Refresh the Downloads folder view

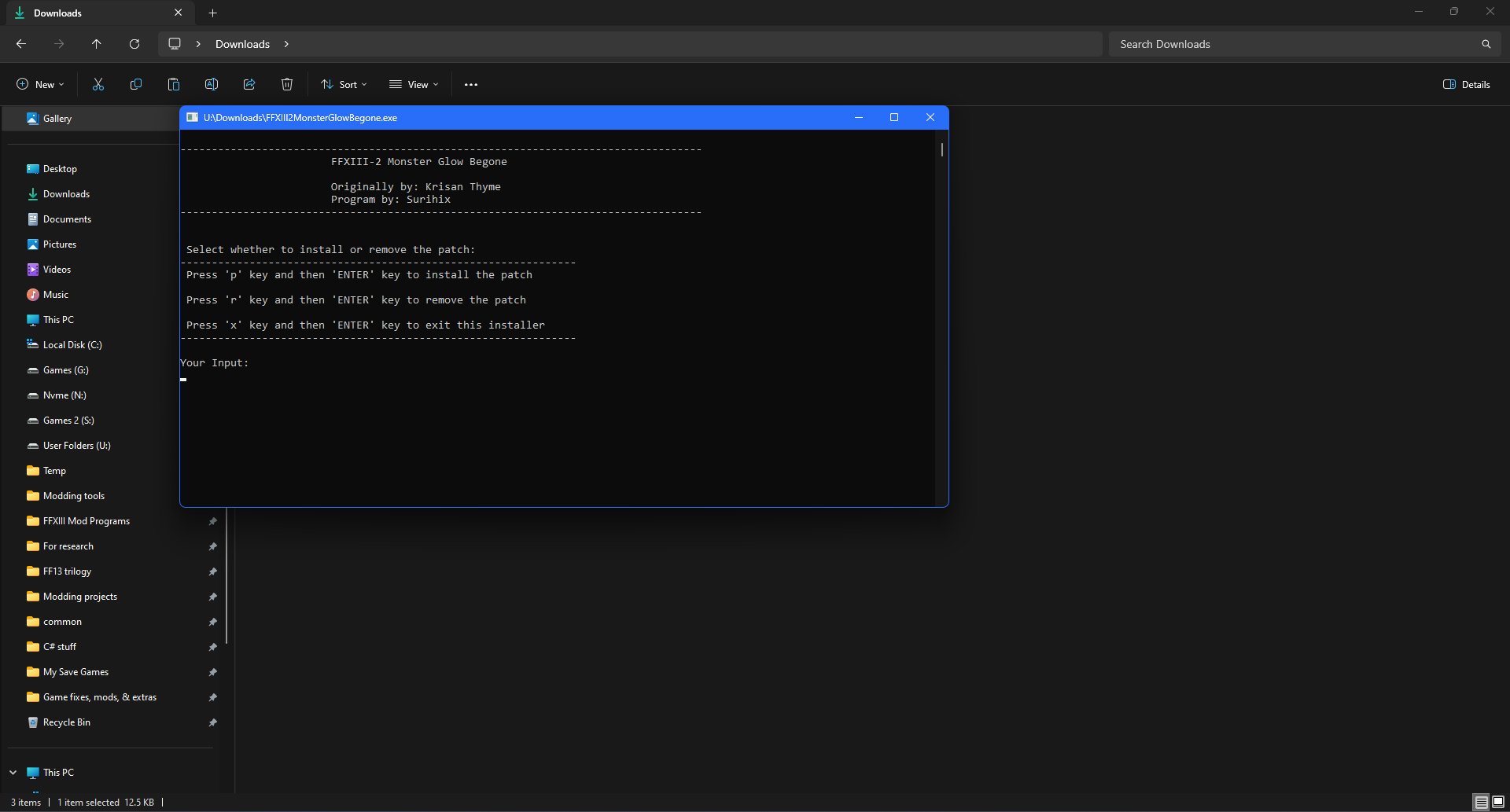(134, 44)
